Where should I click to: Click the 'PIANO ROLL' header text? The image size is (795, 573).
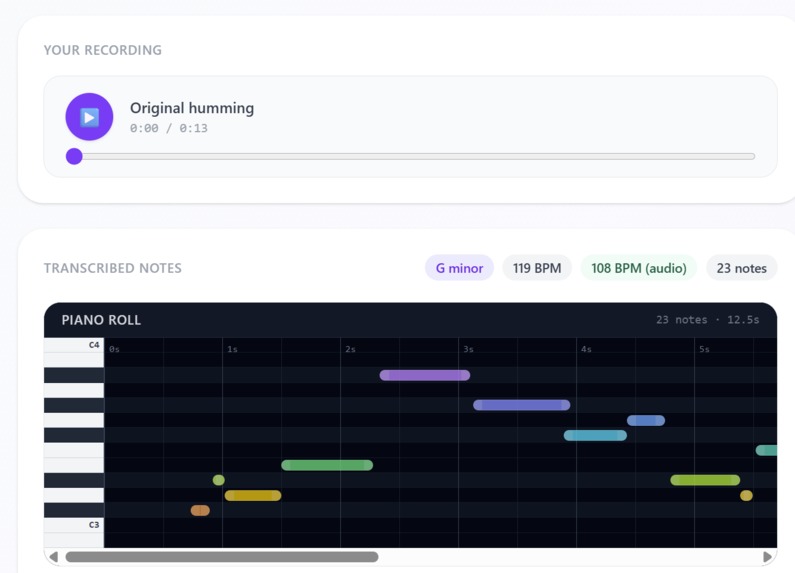101,320
